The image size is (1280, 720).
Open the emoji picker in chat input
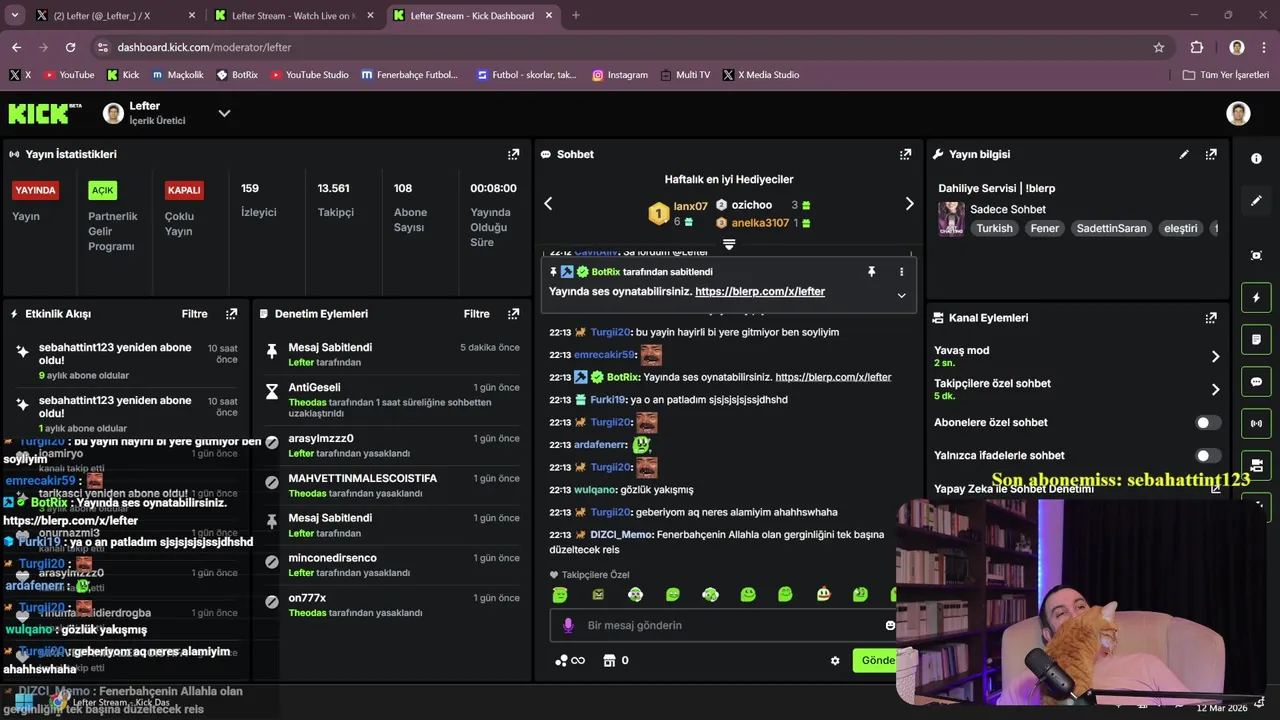click(889, 625)
